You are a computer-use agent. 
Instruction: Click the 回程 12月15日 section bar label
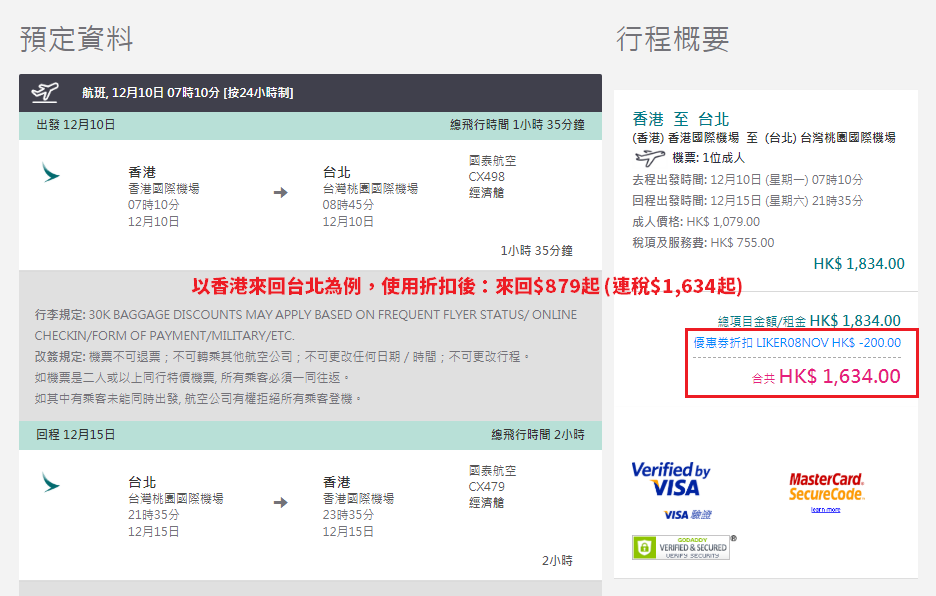point(76,435)
